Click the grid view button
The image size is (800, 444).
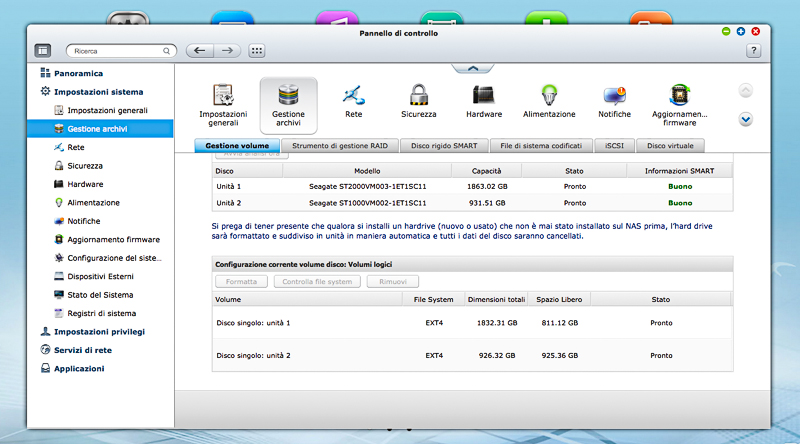(x=256, y=50)
